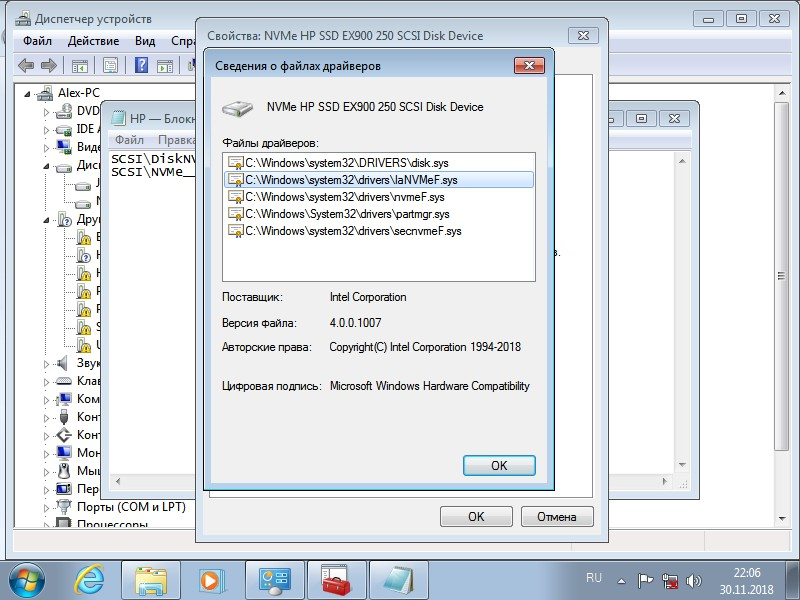Screen dimensions: 800x600
Task: Open the volume speaker tray icon
Action: click(694, 581)
